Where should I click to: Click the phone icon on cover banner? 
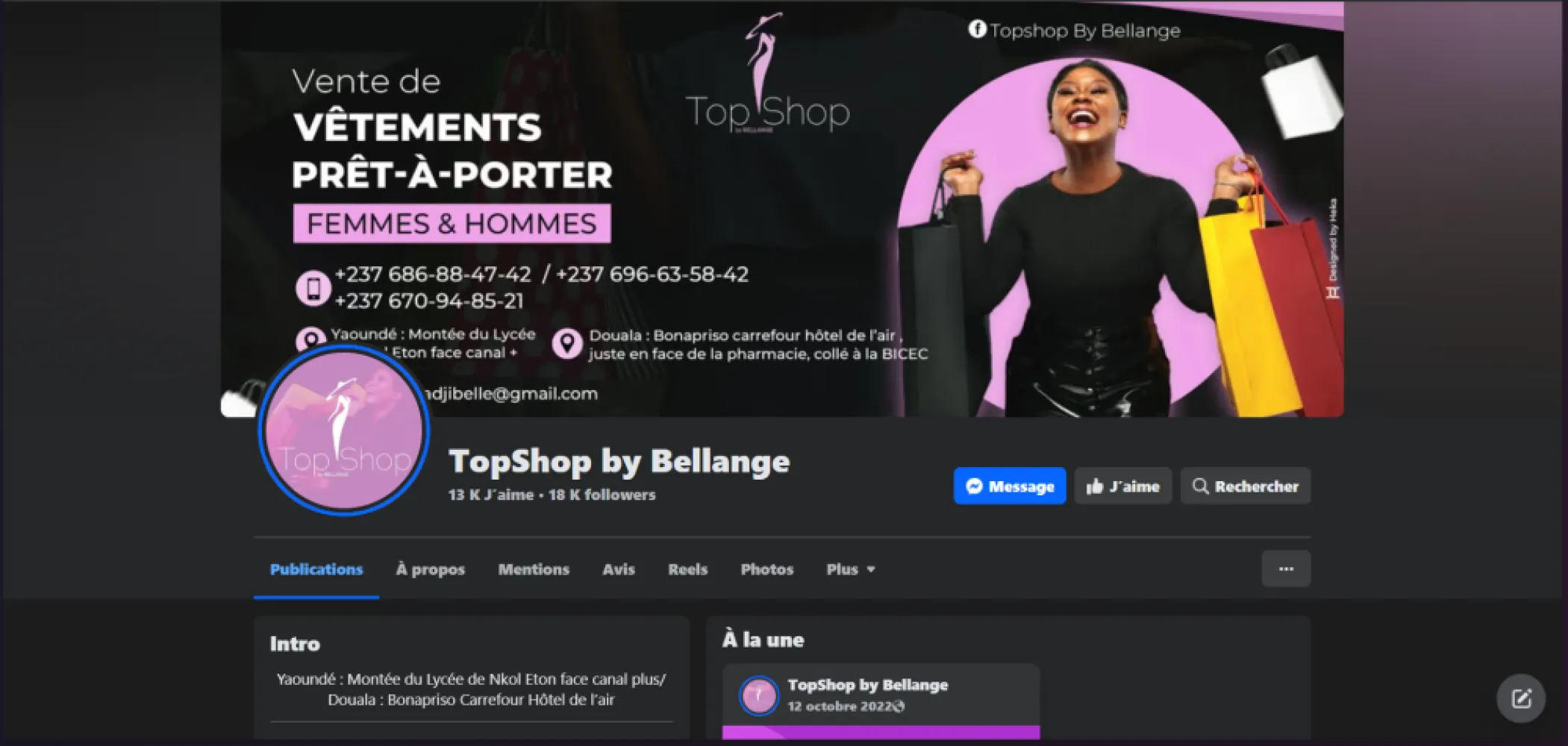[313, 288]
